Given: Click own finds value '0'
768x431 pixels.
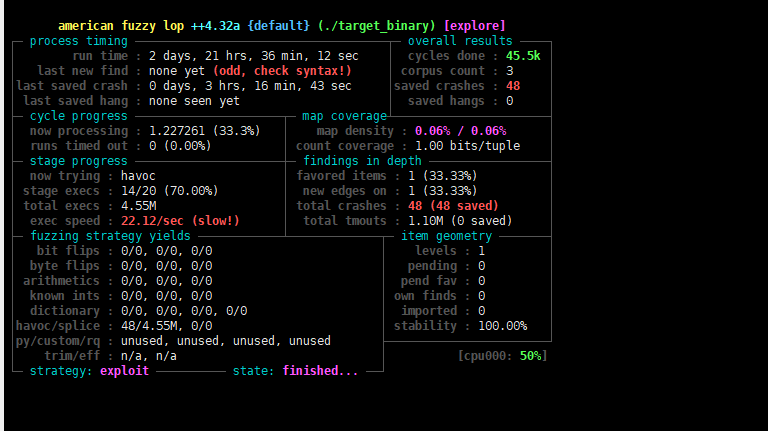Looking at the screenshot, I should 481,296.
